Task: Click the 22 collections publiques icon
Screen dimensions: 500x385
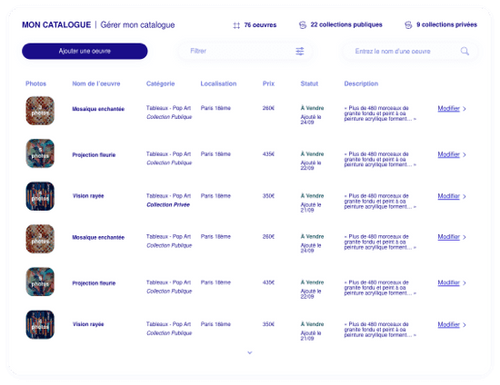Action: pos(302,25)
